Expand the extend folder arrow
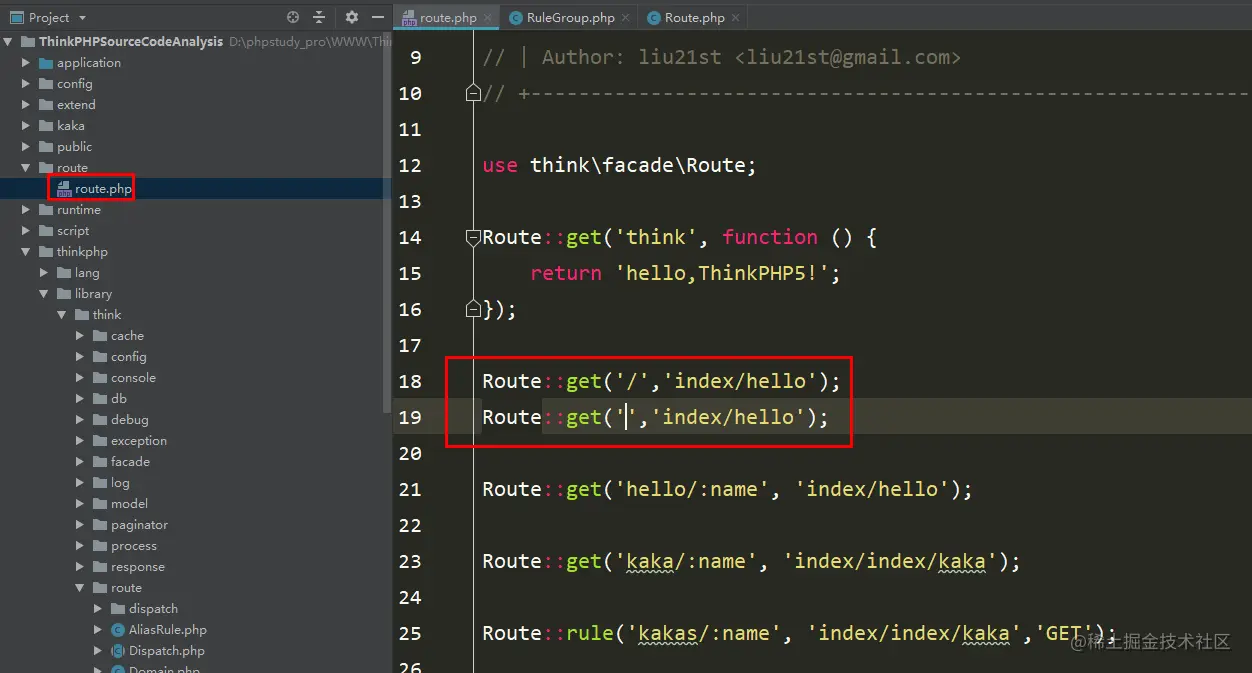The image size is (1252, 673). (x=26, y=105)
